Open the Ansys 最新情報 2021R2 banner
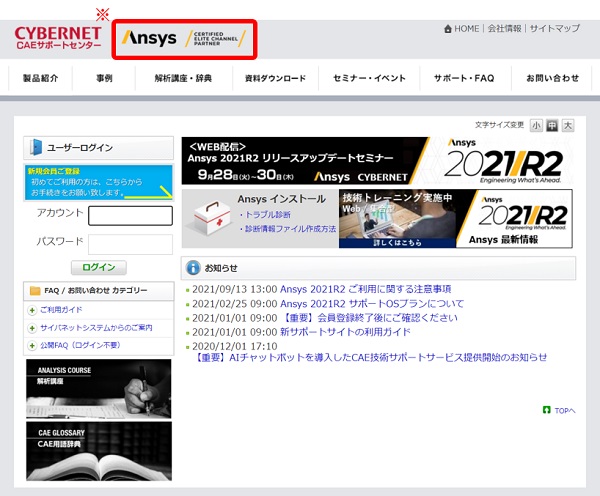Image resolution: width=600 pixels, height=496 pixels. (514, 219)
